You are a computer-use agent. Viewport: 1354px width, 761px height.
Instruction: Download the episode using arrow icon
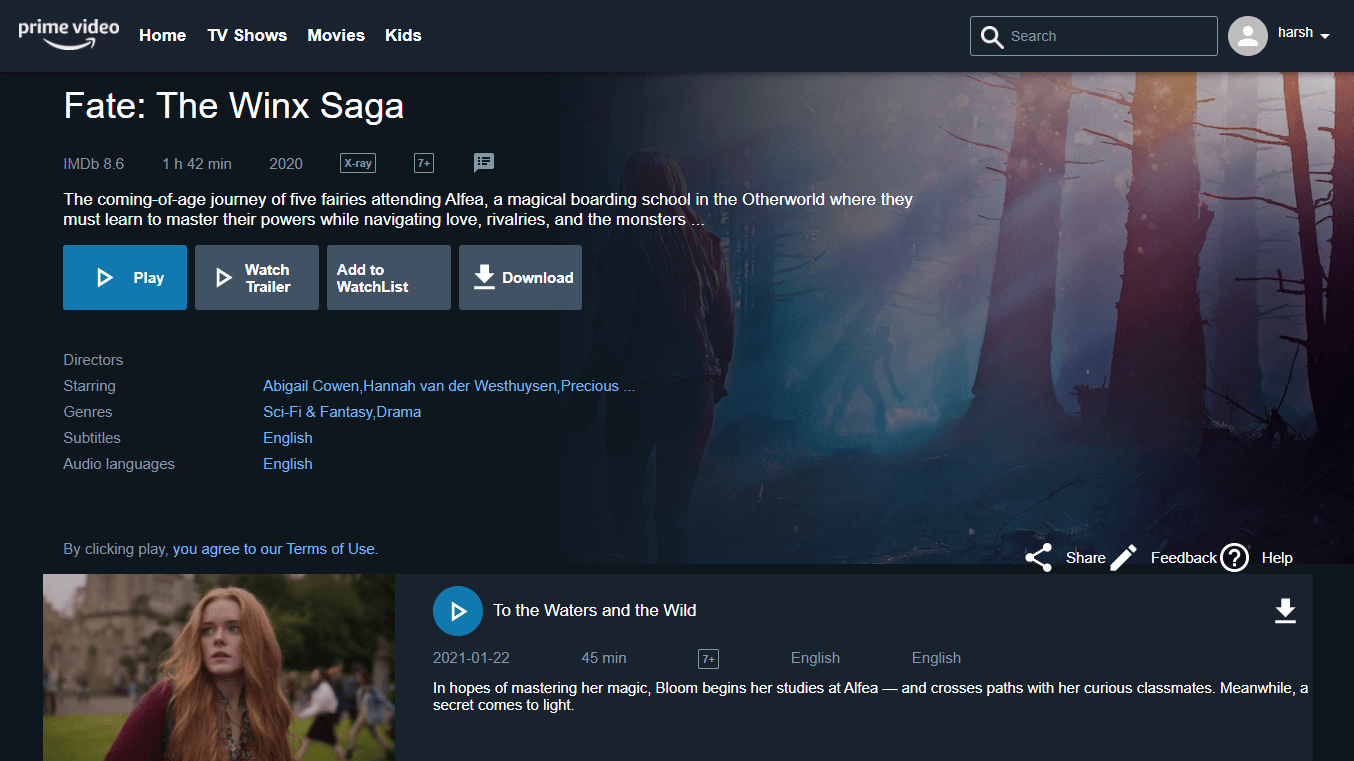click(1285, 611)
